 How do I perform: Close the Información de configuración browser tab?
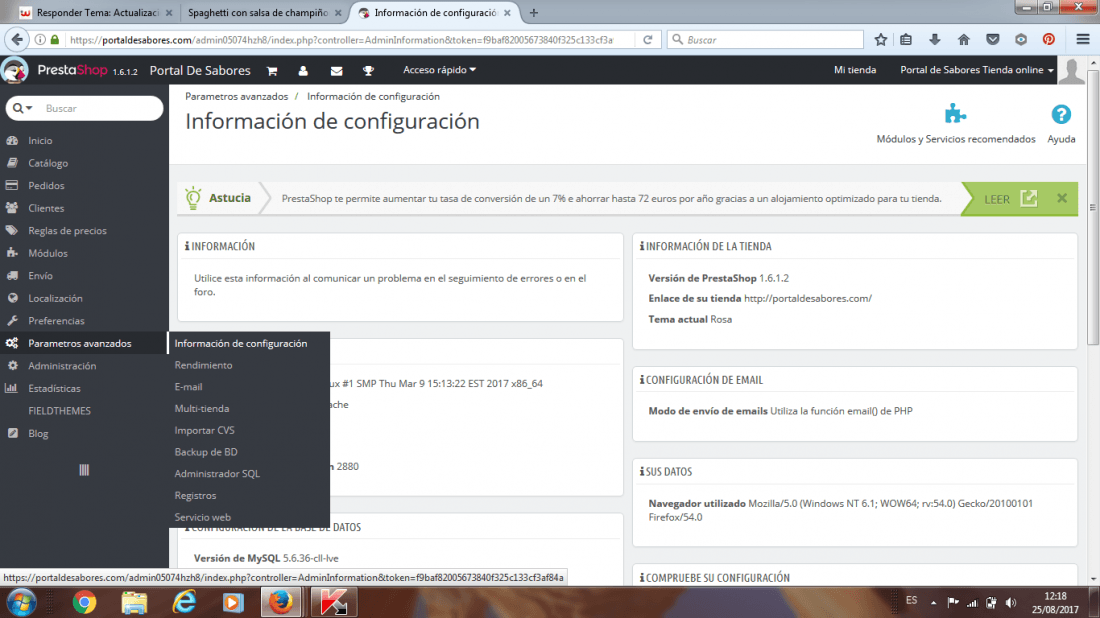[507, 13]
